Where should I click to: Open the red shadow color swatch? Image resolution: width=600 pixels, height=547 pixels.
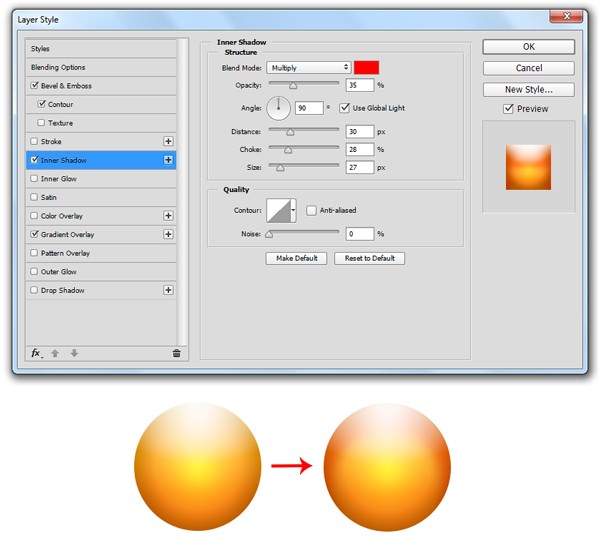[366, 67]
